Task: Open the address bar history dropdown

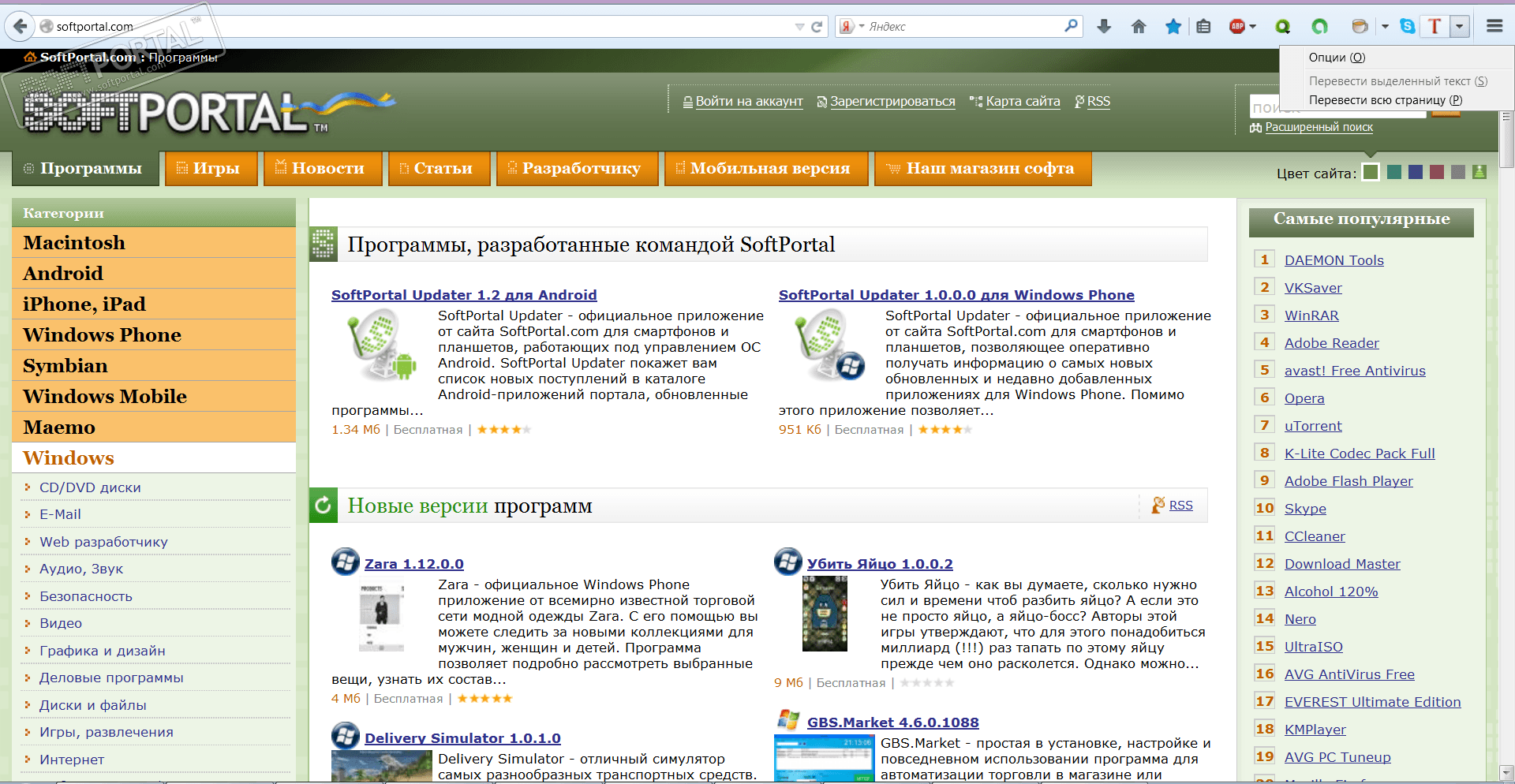Action: point(799,27)
